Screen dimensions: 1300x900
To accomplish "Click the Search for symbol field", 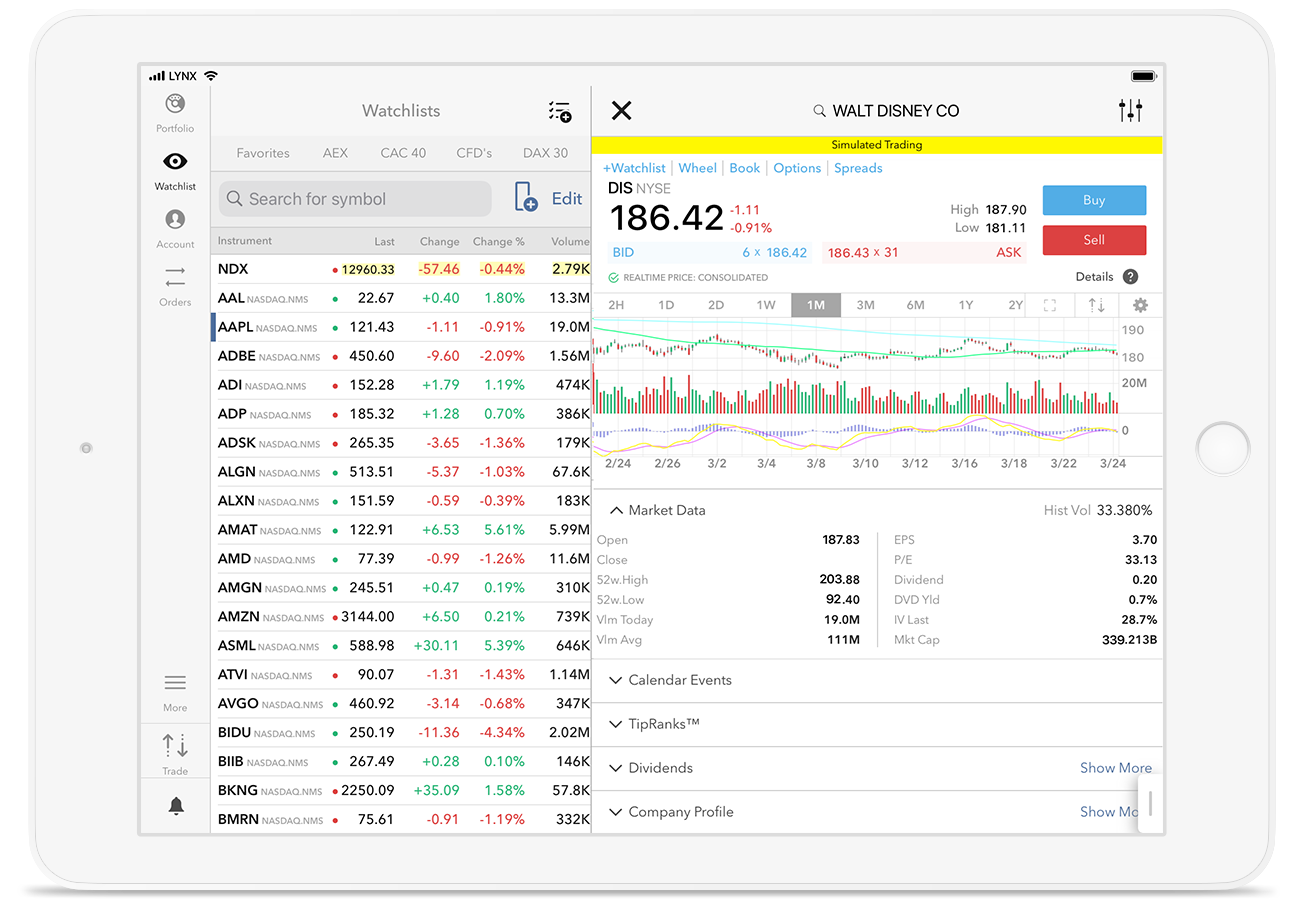I will click(x=355, y=199).
